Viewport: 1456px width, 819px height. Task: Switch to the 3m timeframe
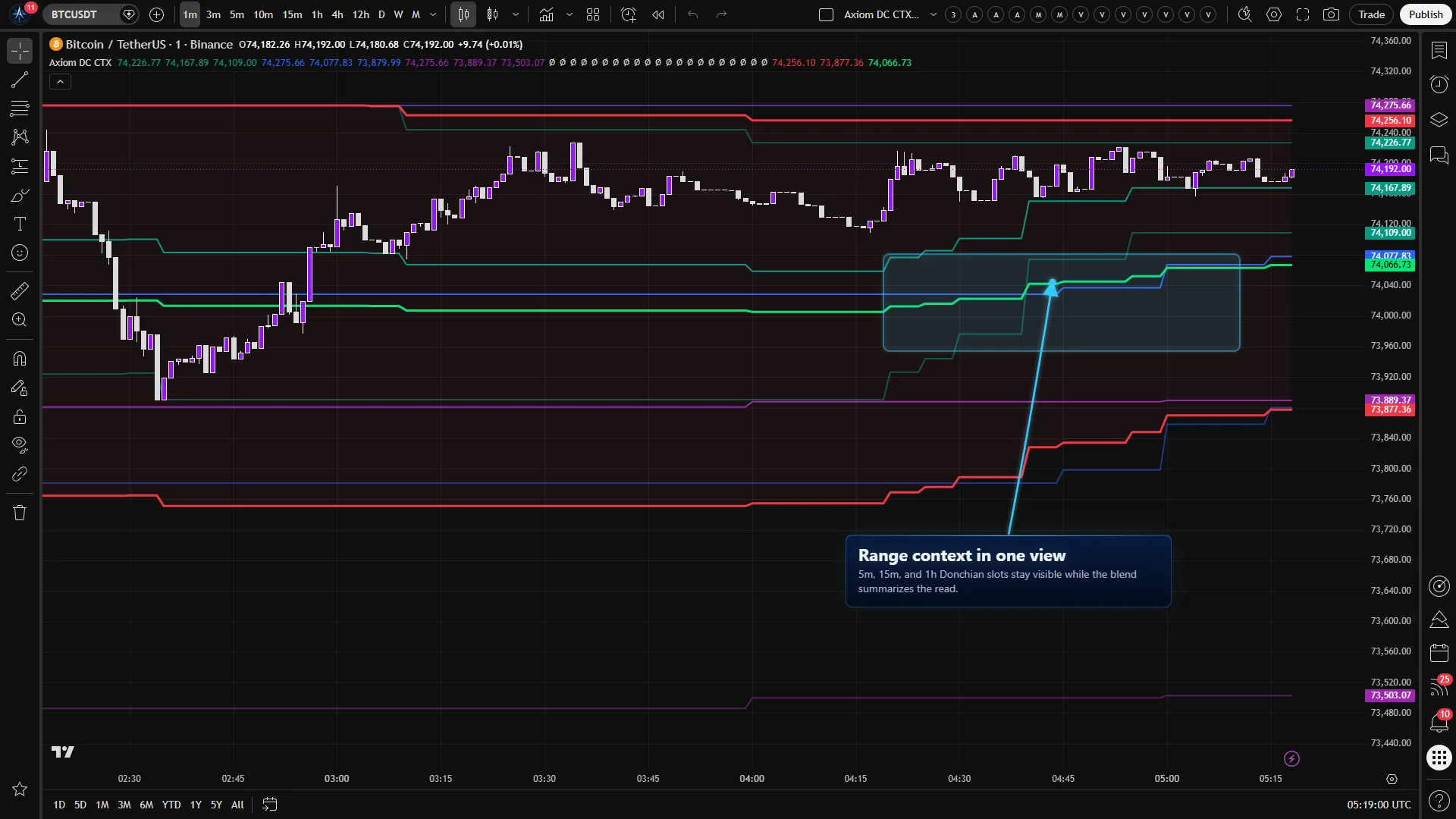(213, 14)
